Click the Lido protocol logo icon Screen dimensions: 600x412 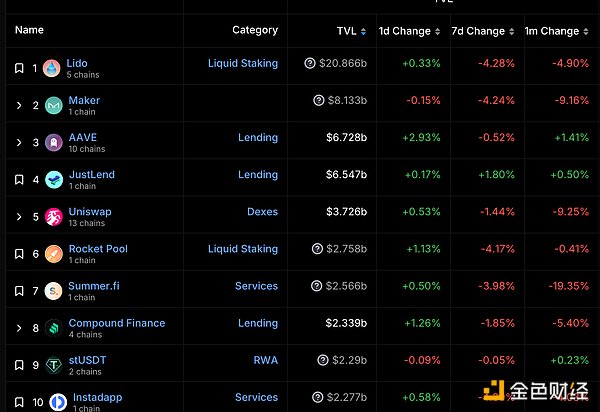coord(53,69)
